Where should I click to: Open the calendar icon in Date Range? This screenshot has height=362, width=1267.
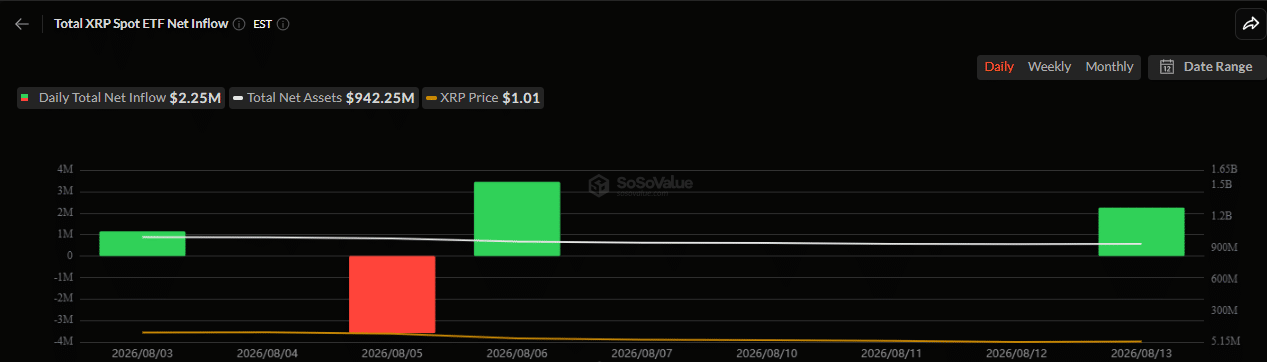(x=1166, y=67)
